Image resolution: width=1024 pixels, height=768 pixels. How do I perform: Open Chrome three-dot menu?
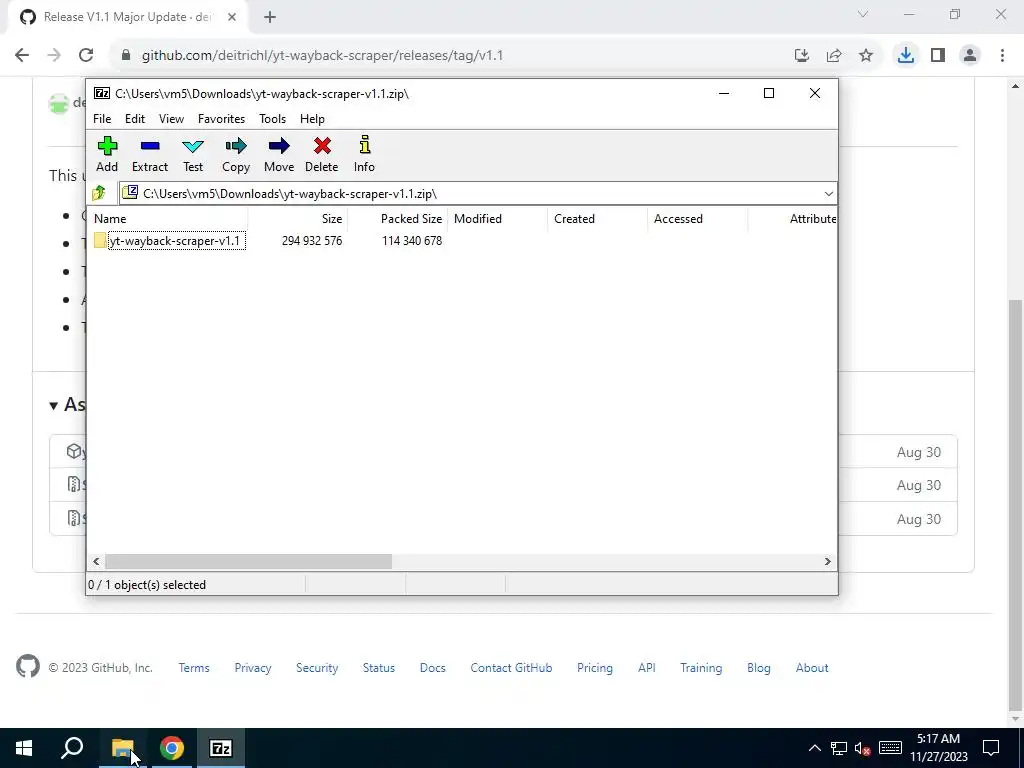pos(1002,56)
